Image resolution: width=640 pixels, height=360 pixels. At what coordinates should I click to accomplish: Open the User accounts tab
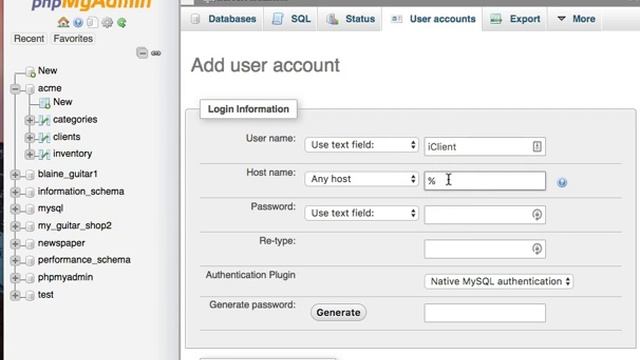pos(433,19)
